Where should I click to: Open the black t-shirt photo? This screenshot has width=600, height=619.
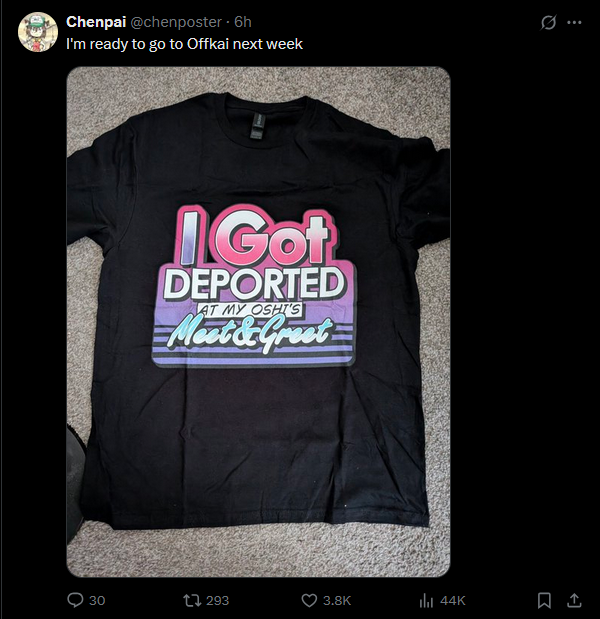[x=258, y=322]
